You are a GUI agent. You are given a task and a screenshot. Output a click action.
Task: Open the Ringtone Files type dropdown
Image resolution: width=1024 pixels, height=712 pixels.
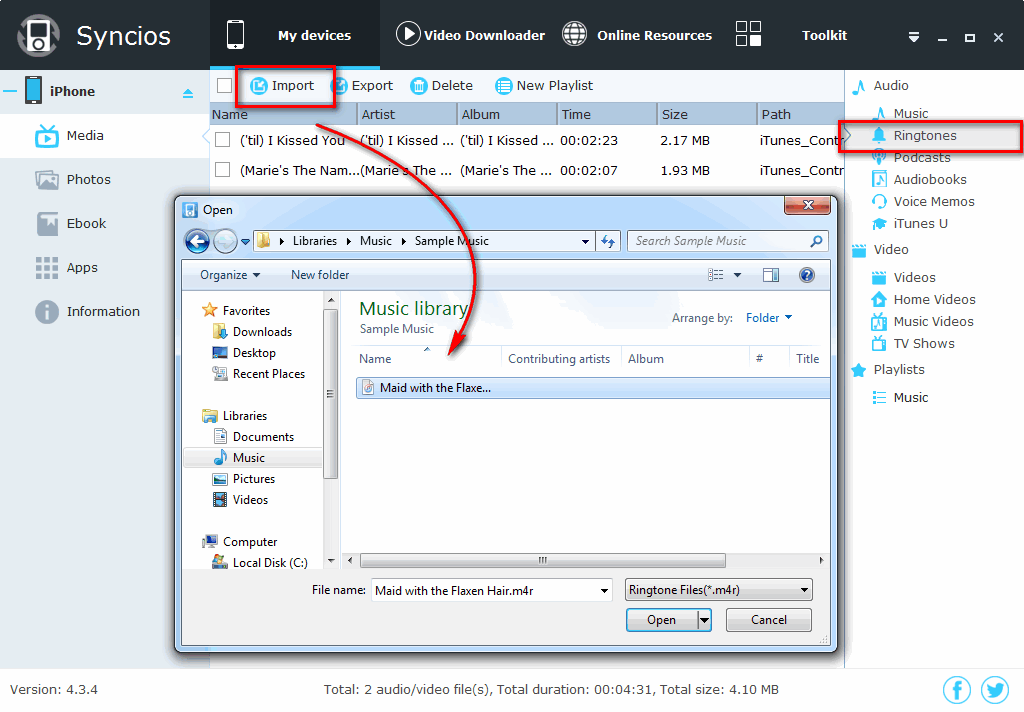click(718, 590)
